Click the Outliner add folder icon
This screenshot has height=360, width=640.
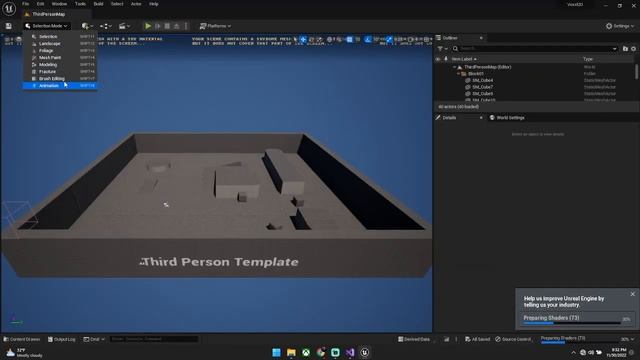[625, 49]
